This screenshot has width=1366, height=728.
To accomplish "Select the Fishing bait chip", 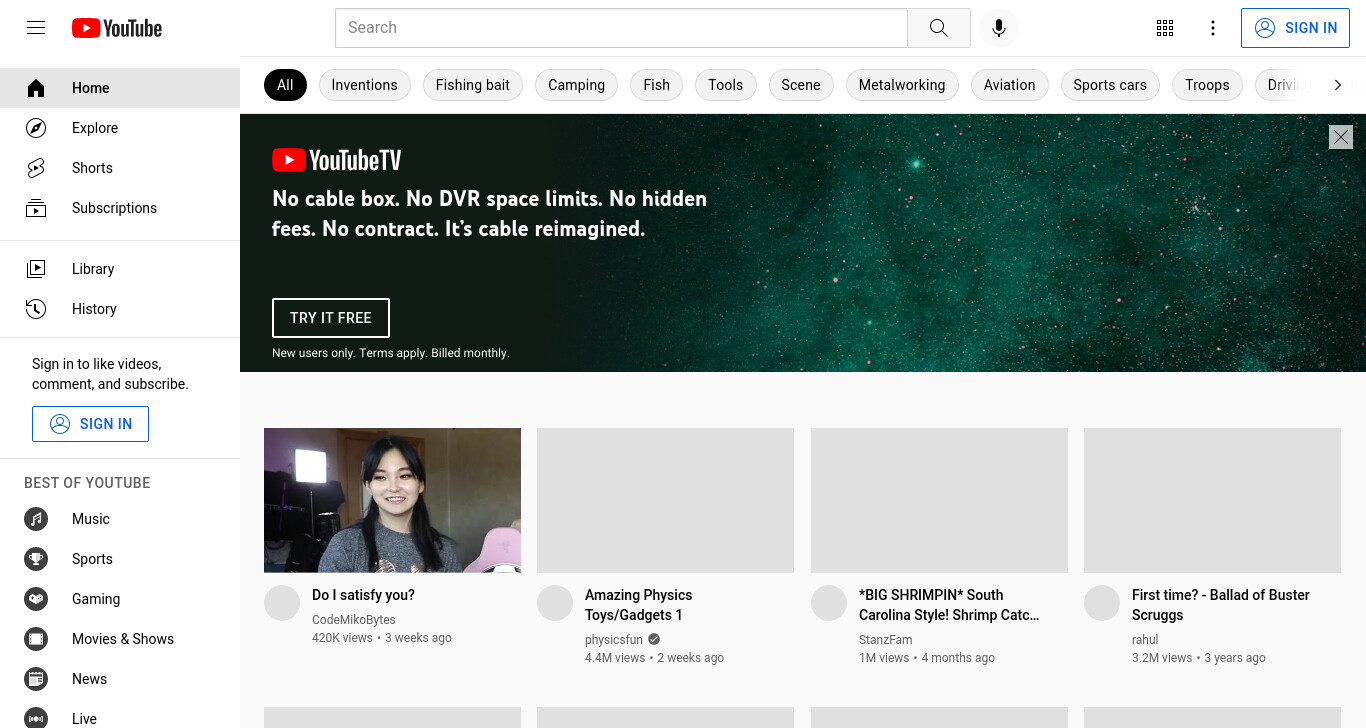I will tap(473, 85).
